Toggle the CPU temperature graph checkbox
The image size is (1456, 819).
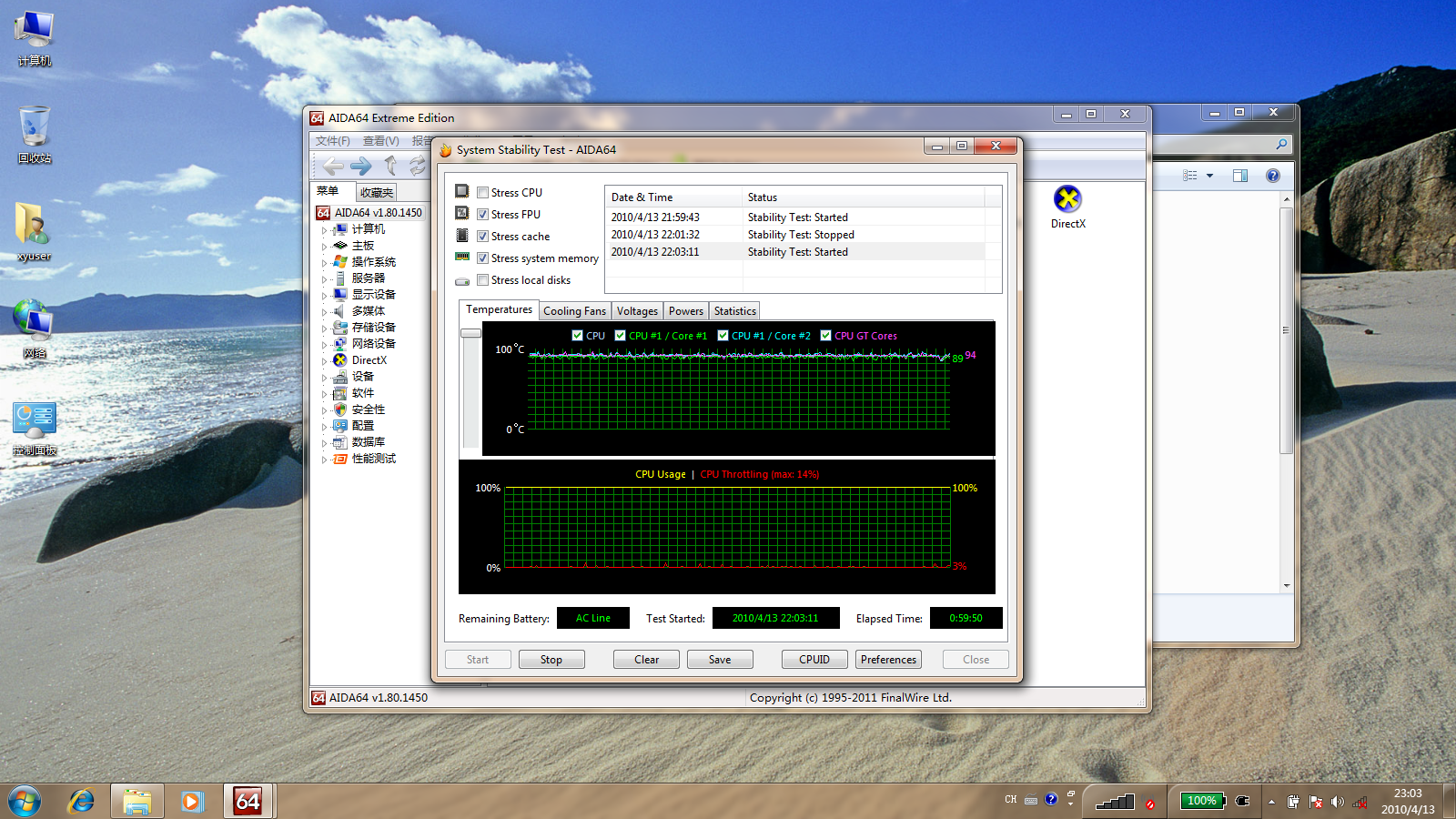[577, 336]
